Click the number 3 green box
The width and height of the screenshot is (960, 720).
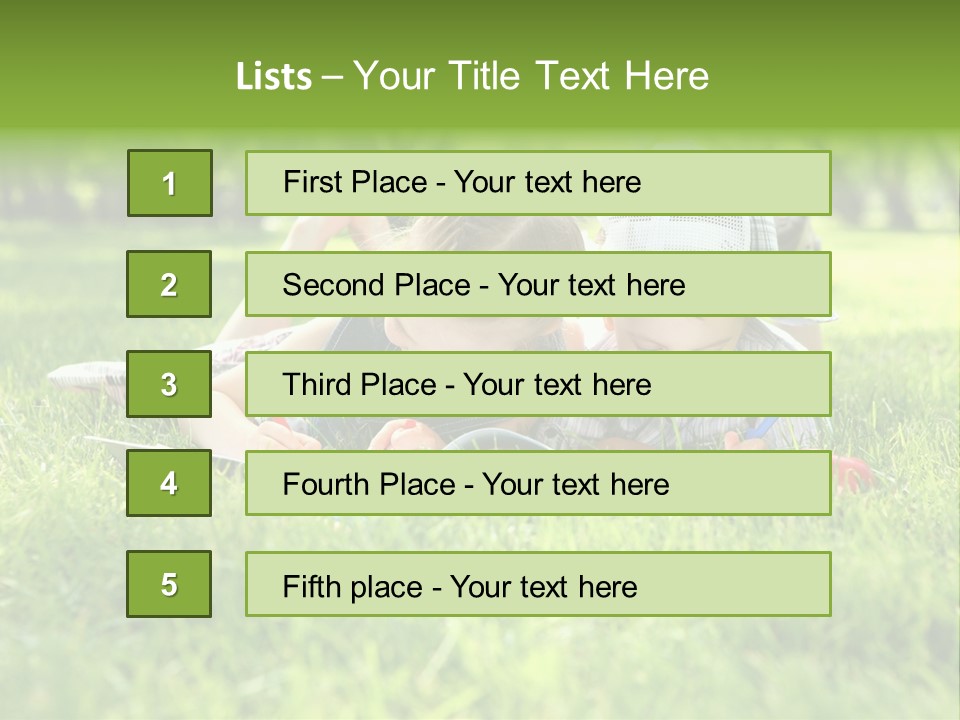point(169,384)
